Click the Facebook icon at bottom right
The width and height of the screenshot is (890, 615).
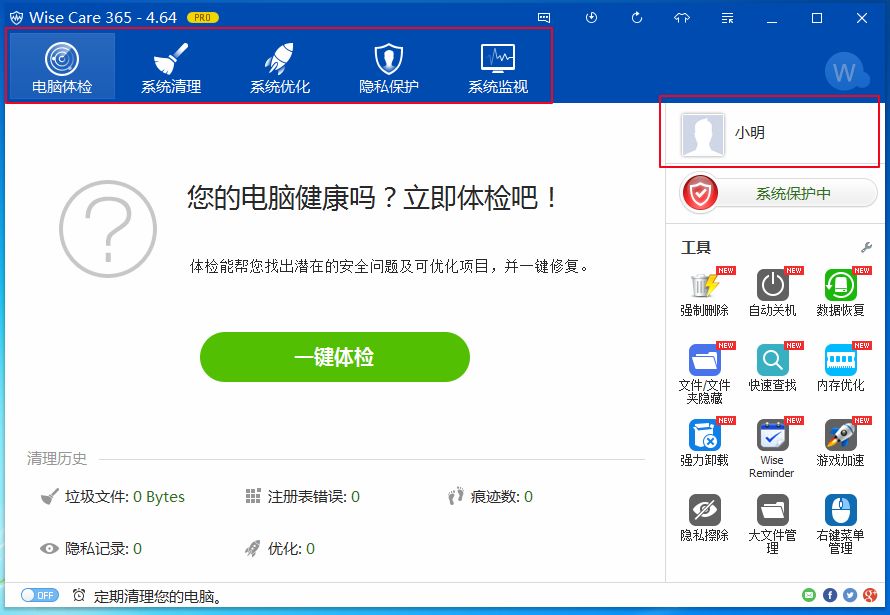coord(830,595)
